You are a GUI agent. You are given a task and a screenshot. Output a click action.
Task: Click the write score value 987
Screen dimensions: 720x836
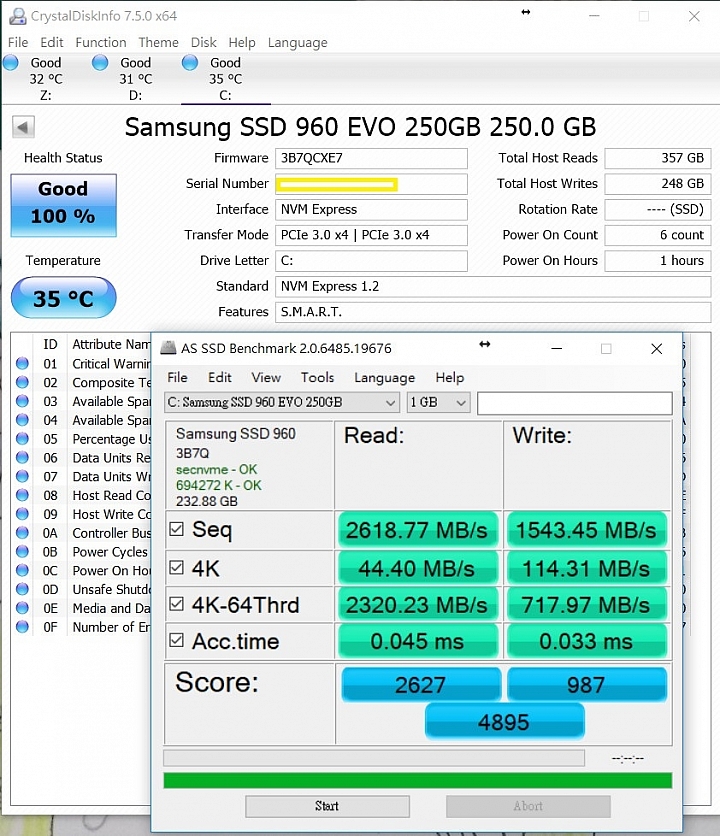coord(586,685)
